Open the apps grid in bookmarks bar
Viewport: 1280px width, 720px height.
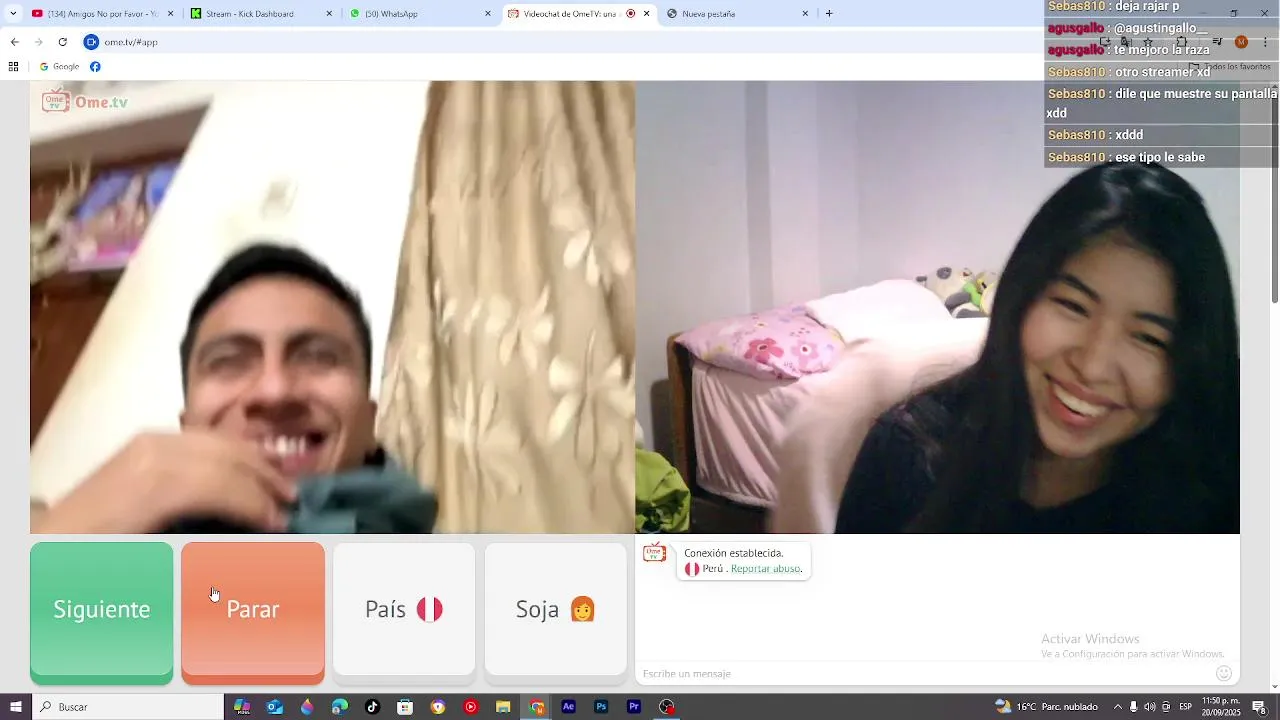click(x=13, y=67)
